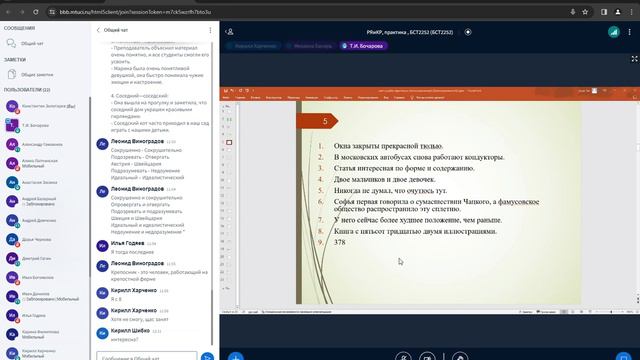Open the browser side panel
Viewport: 640px width, 360px height.
click(604, 12)
